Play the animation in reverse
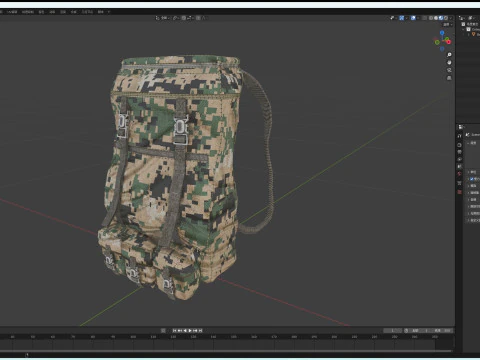480x360 pixels. pos(185,331)
